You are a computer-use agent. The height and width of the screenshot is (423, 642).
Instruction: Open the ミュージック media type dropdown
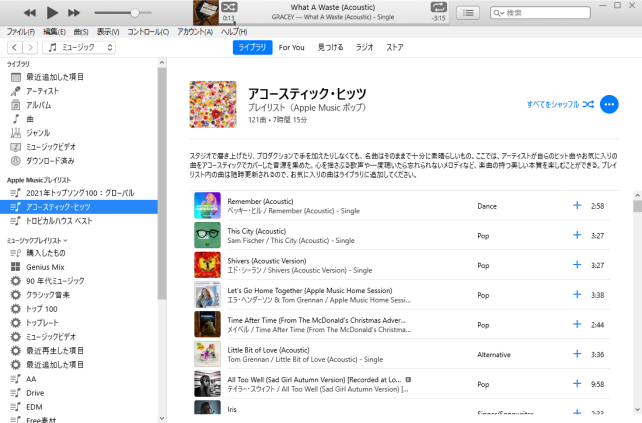[x=79, y=48]
